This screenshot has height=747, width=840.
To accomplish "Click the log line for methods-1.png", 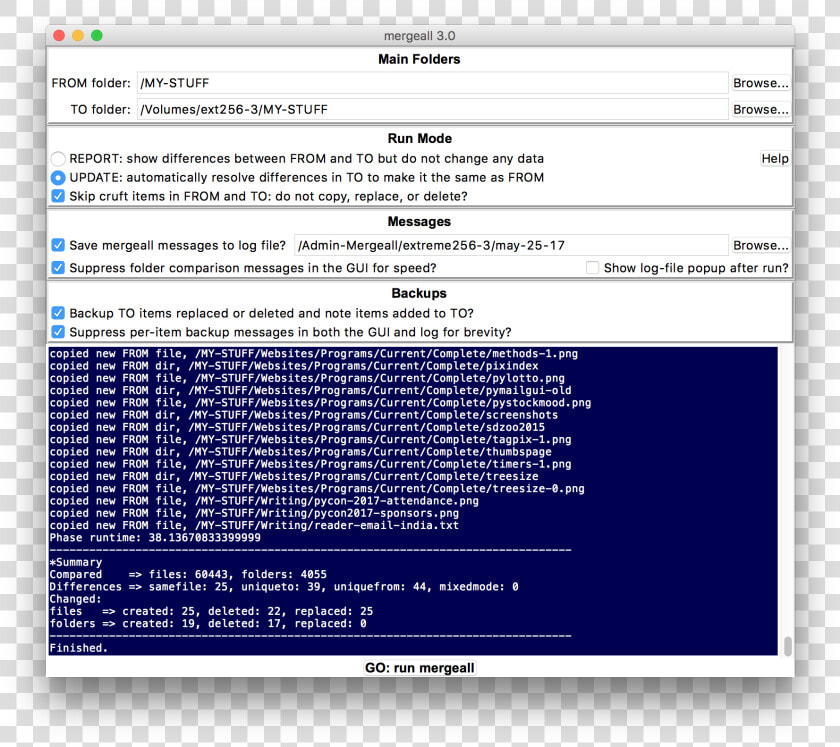I will click(x=313, y=354).
